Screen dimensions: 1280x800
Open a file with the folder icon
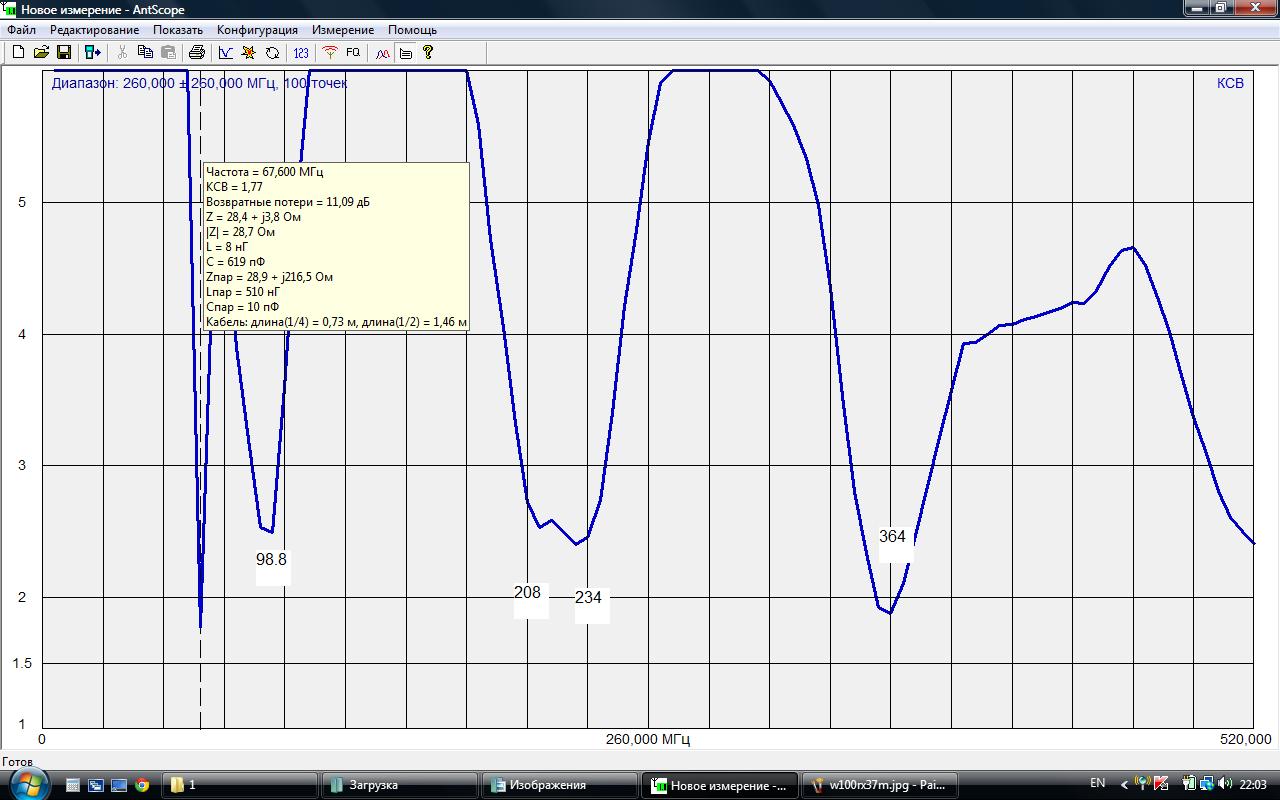coord(41,52)
